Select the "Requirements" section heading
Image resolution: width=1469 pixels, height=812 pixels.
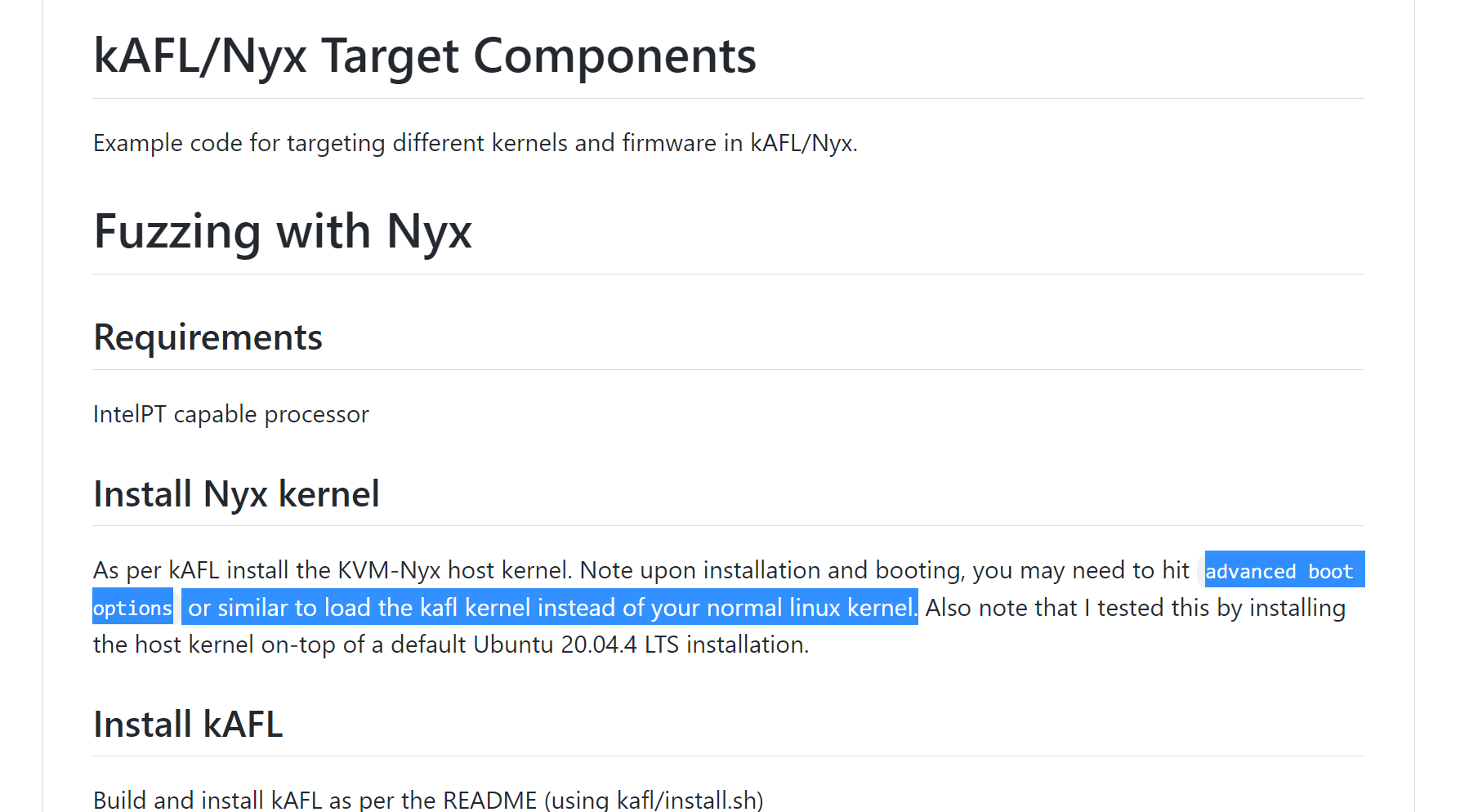pyautogui.click(x=208, y=337)
